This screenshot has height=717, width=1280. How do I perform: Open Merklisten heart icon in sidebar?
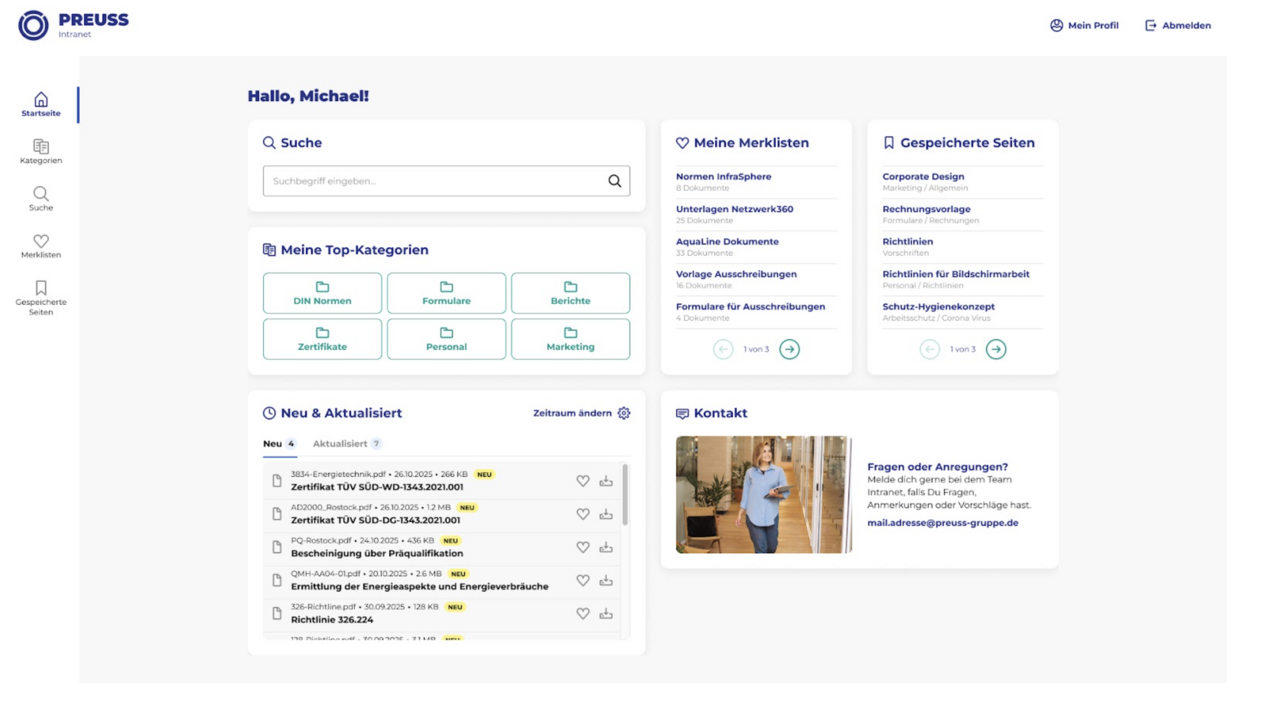coord(41,246)
